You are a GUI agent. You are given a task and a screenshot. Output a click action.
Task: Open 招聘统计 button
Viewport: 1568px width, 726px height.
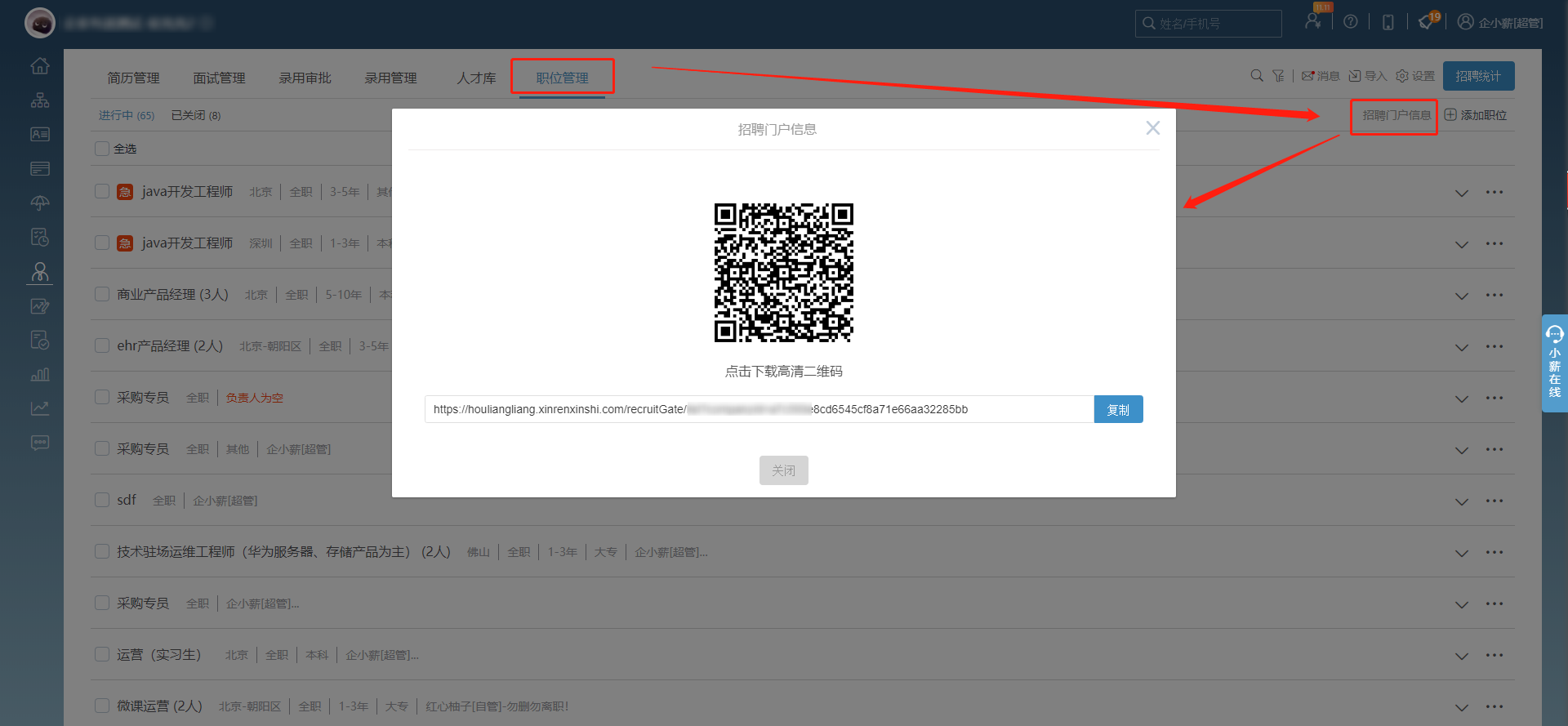pyautogui.click(x=1478, y=76)
